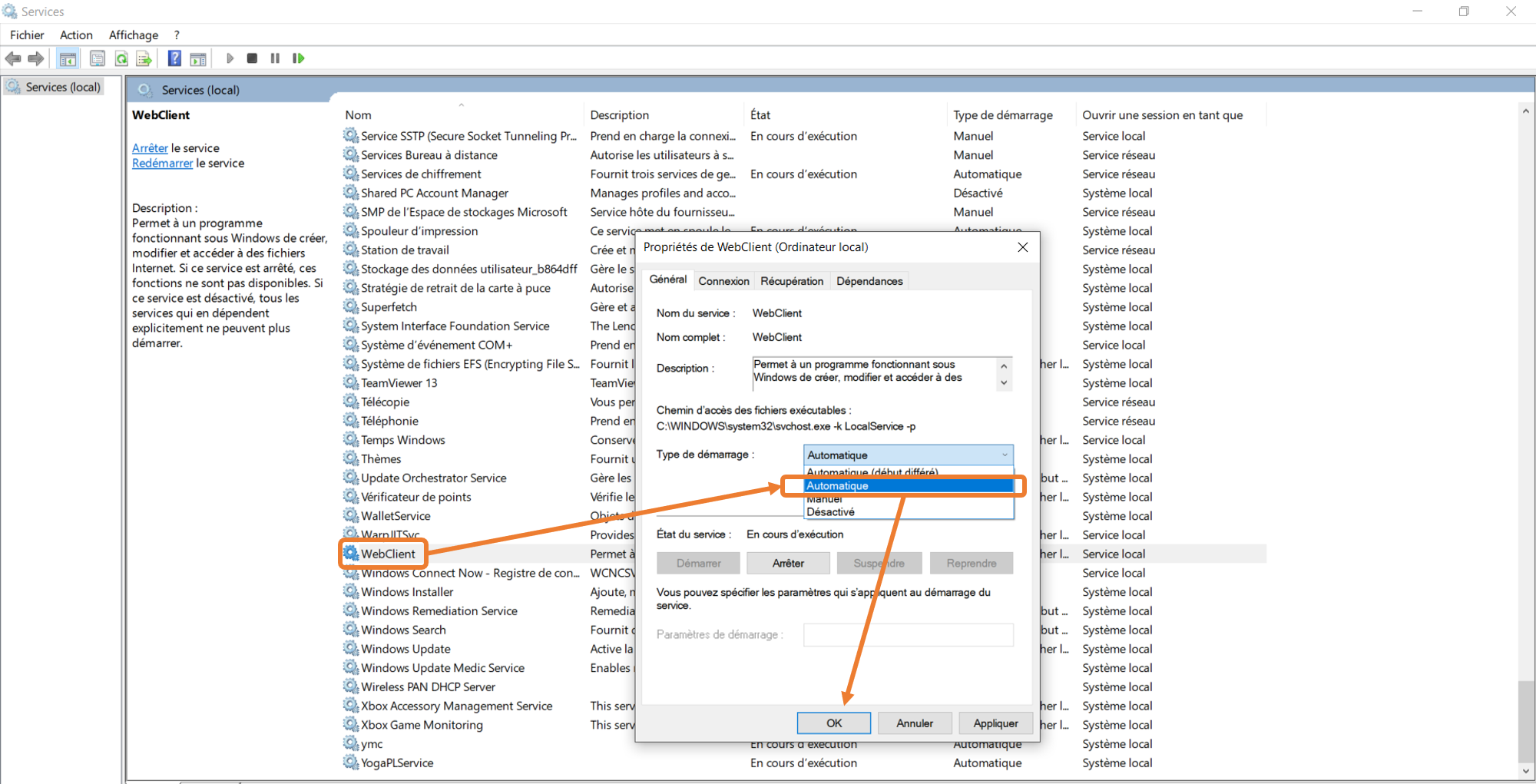Select the Windows Update service row
This screenshot has width=1536, height=784.
(406, 649)
